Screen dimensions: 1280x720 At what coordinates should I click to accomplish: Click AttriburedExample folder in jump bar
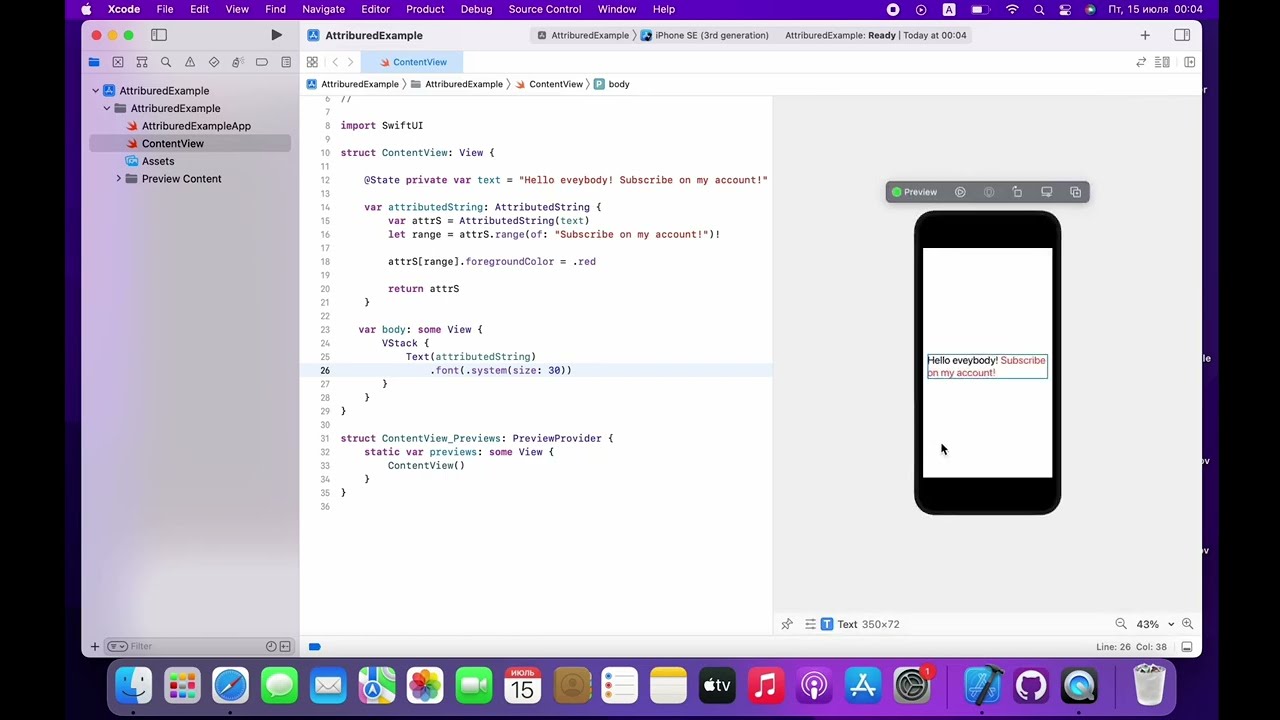pyautogui.click(x=457, y=84)
